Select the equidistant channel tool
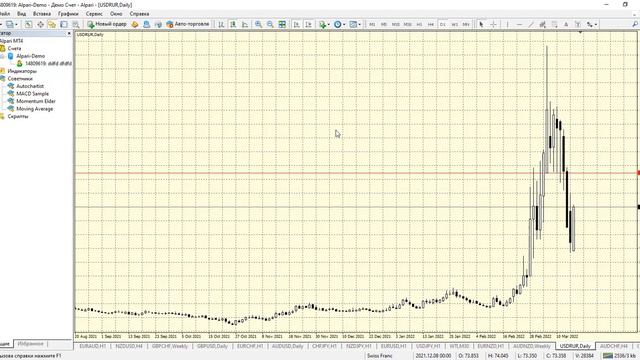Screen dimensions: 640x360 pos(542,24)
